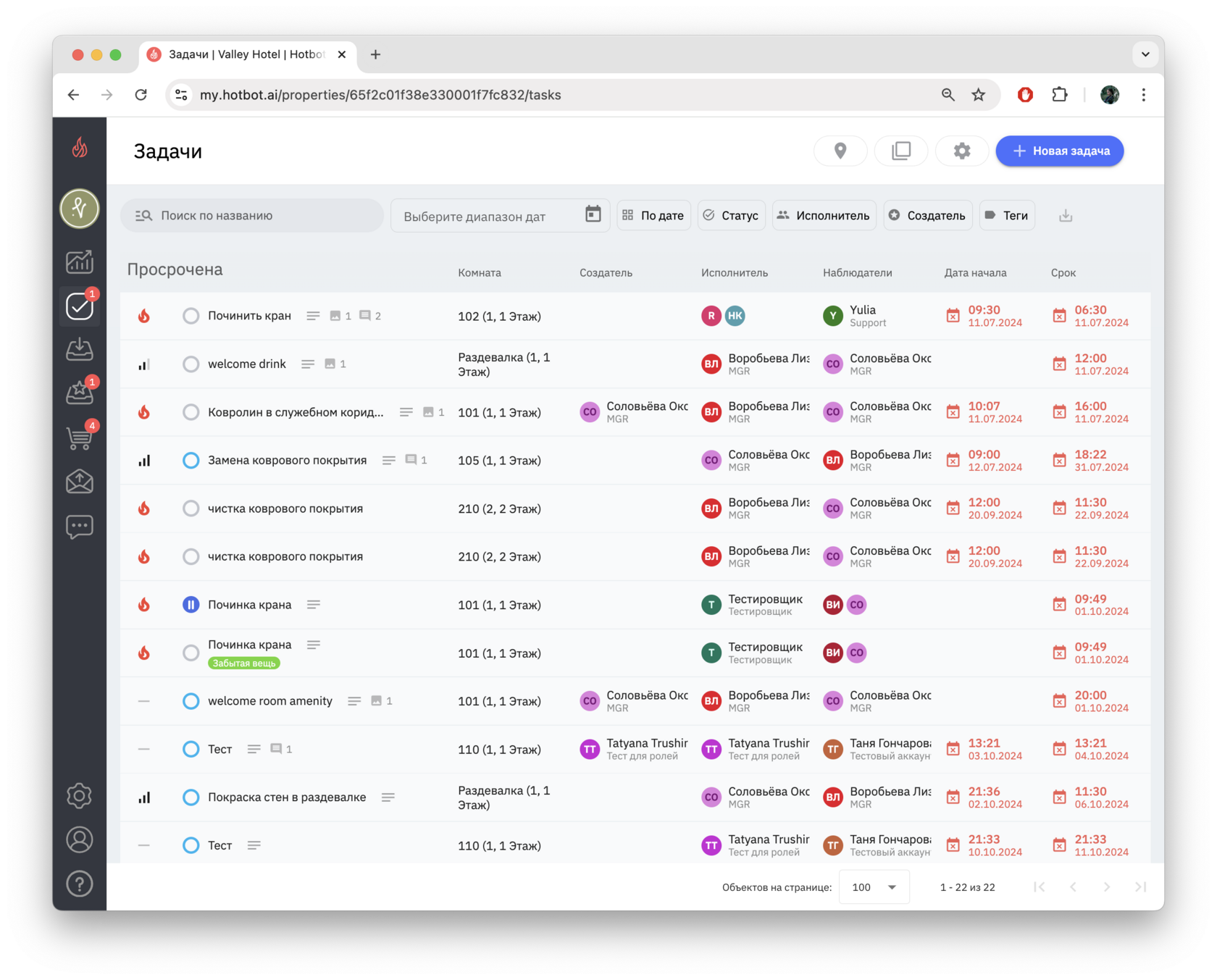Open the Создатель filter dropdown
This screenshot has width=1217, height=980.
(x=927, y=215)
